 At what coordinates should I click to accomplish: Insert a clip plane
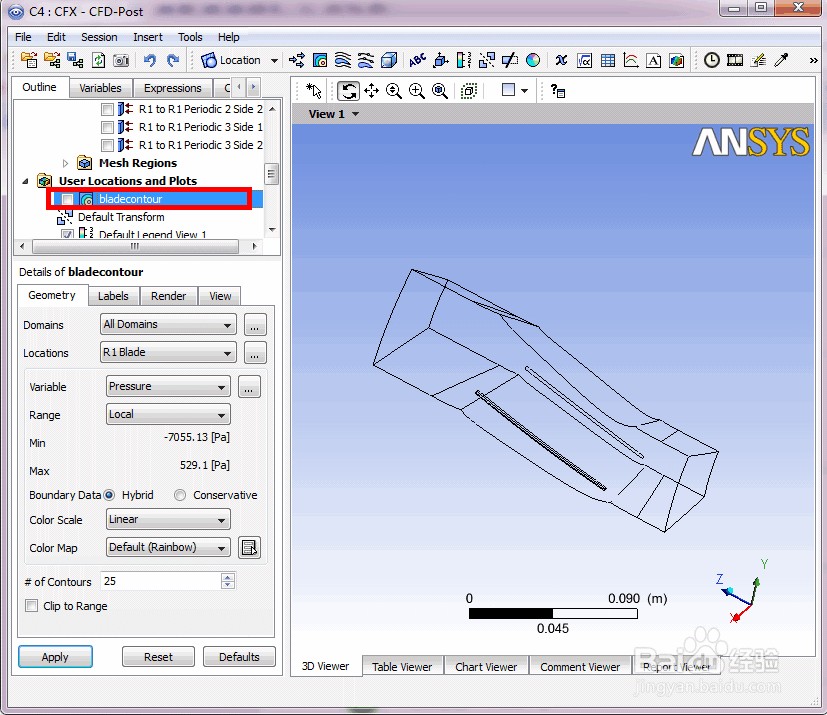pyautogui.click(x=509, y=60)
